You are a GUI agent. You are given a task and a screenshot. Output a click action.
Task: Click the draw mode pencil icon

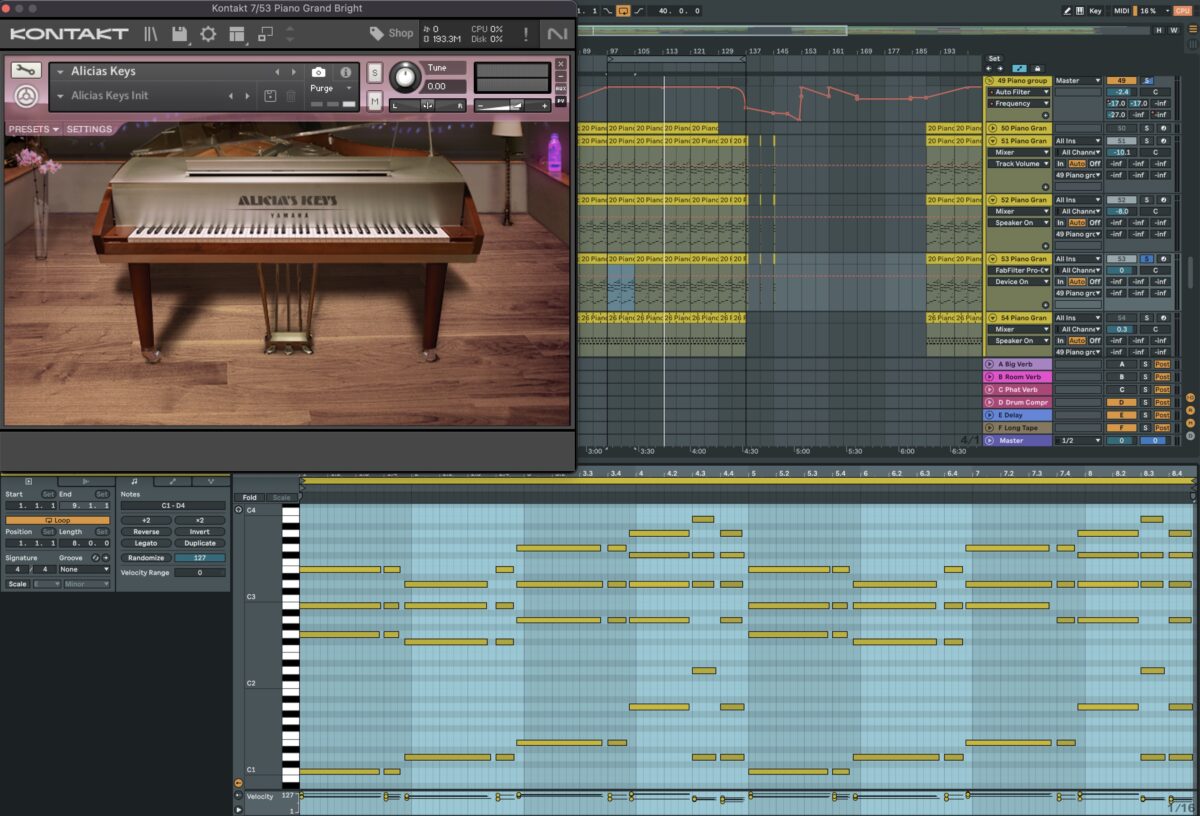coord(1066,10)
